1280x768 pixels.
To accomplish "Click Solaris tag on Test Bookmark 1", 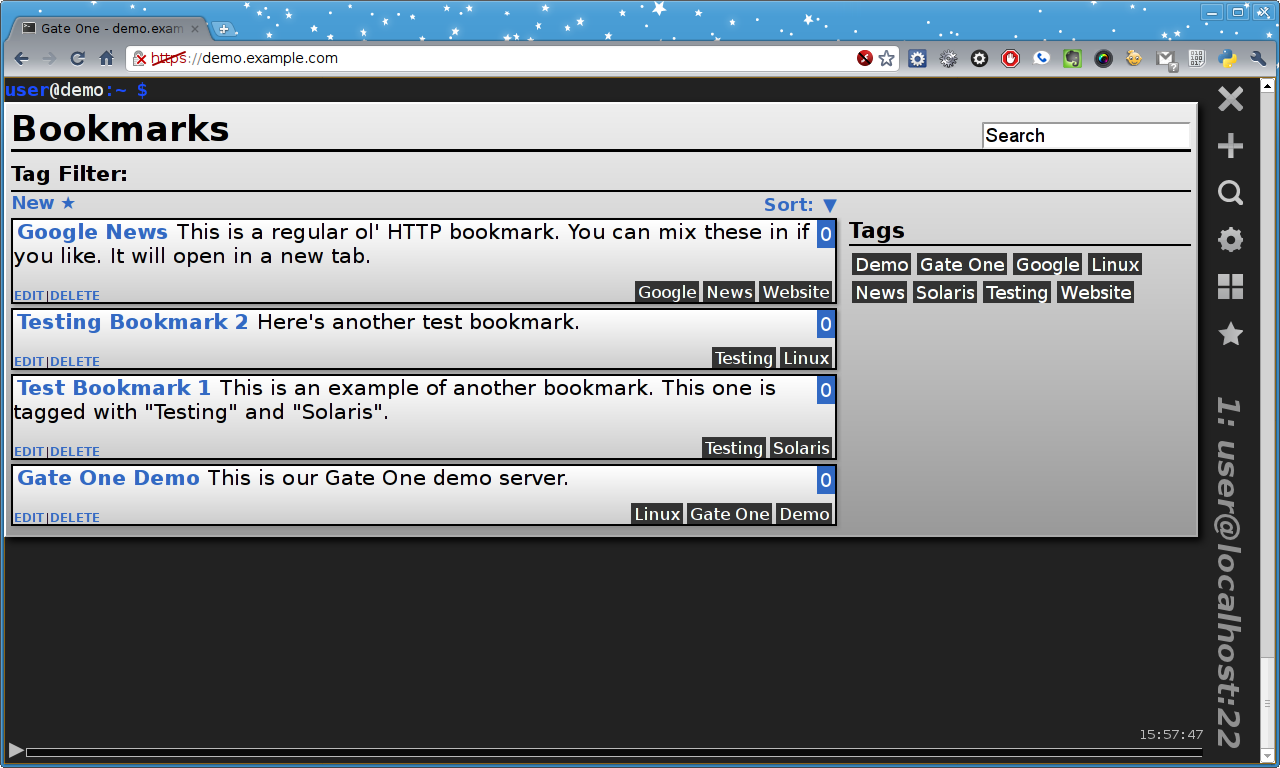I will (801, 448).
